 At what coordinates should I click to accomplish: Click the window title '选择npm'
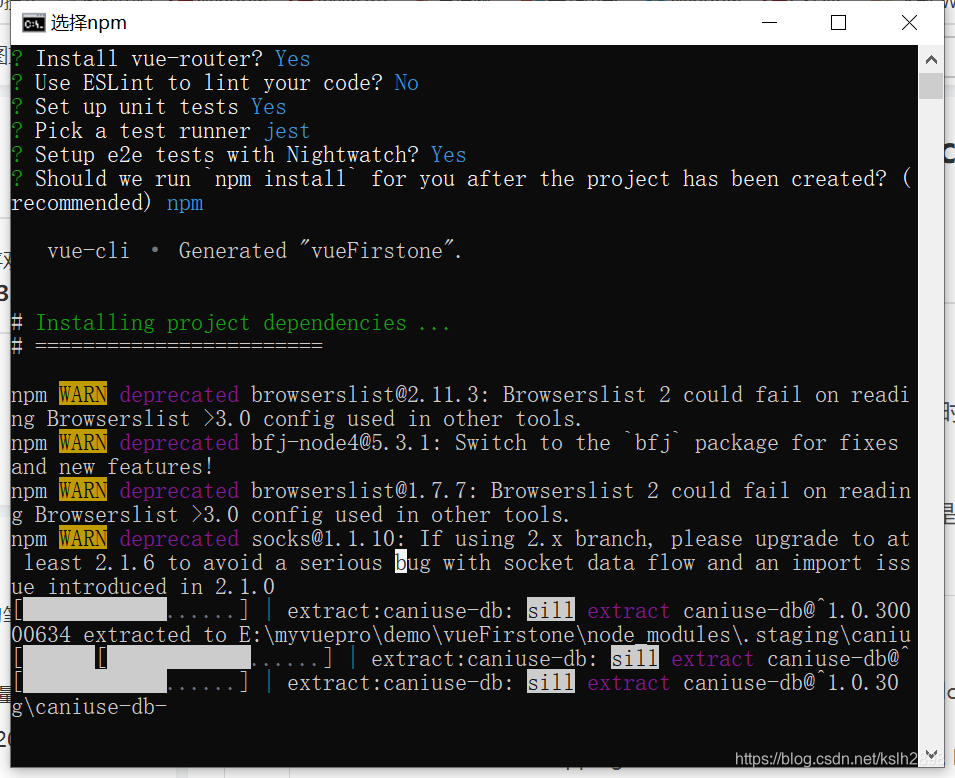pyautogui.click(x=89, y=23)
